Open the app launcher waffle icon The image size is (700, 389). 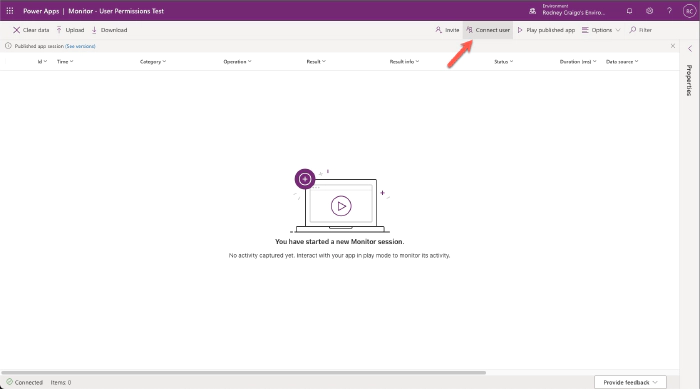click(x=10, y=11)
